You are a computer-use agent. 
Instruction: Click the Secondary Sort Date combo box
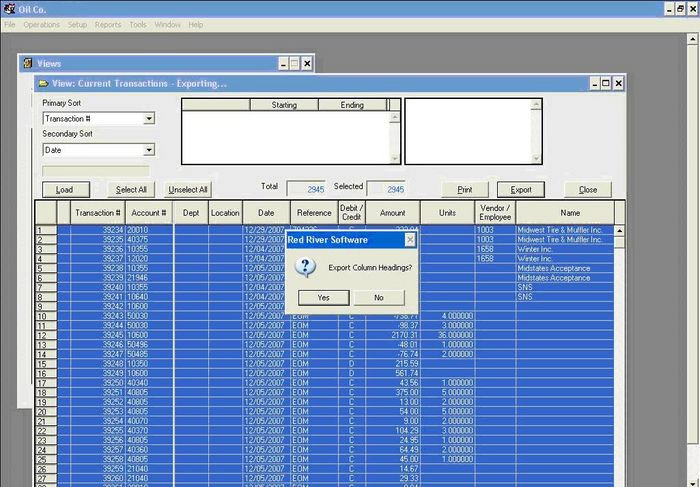[x=99, y=150]
